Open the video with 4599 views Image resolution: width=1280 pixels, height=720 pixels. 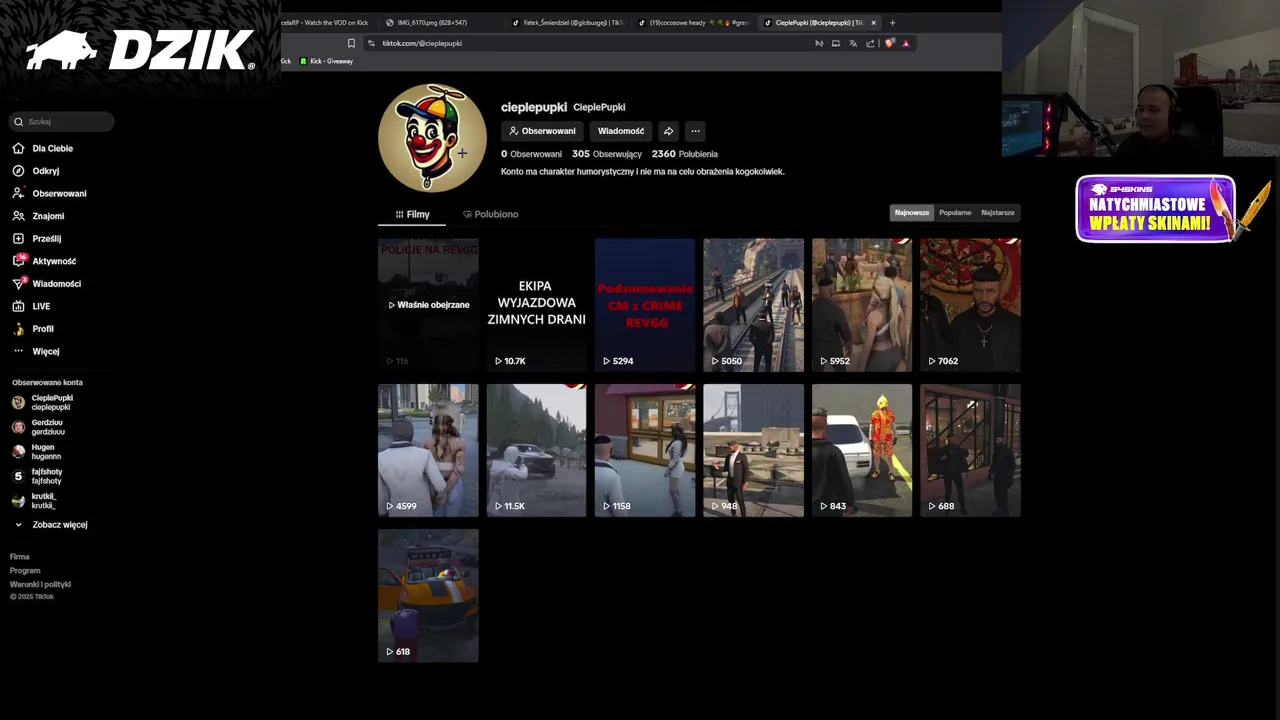428,450
